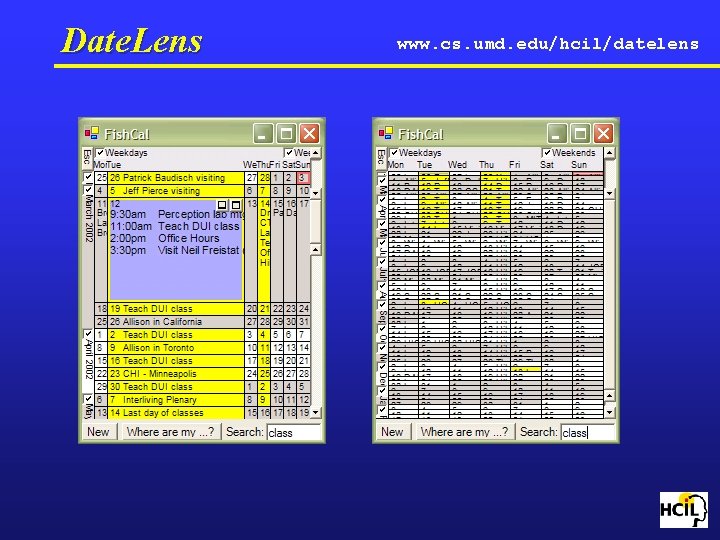Toggle Weekdays checkbox in right FishCal window
Viewport: 720px width, 540px height.
tap(394, 152)
